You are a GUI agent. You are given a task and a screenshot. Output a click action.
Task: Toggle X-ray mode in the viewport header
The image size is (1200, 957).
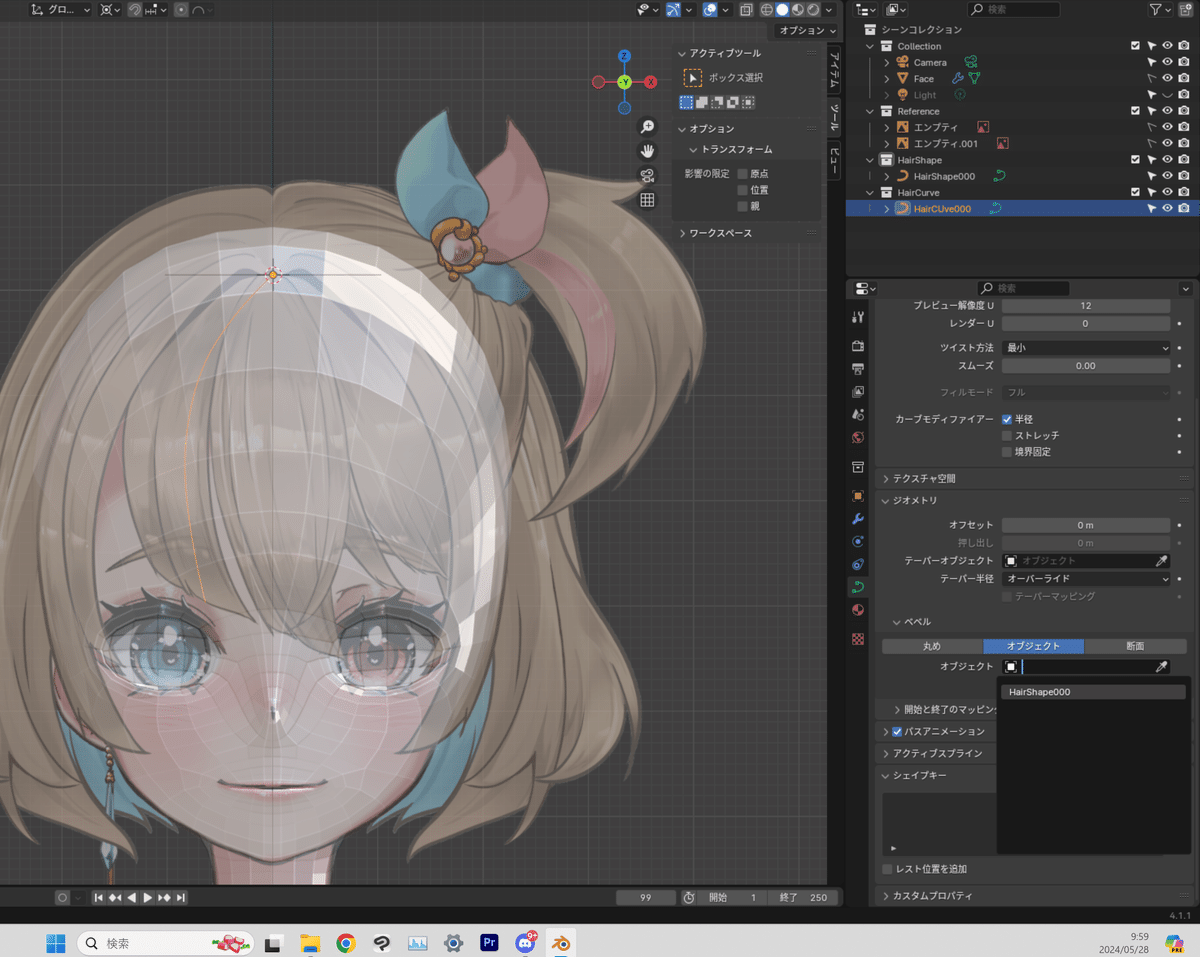747,9
